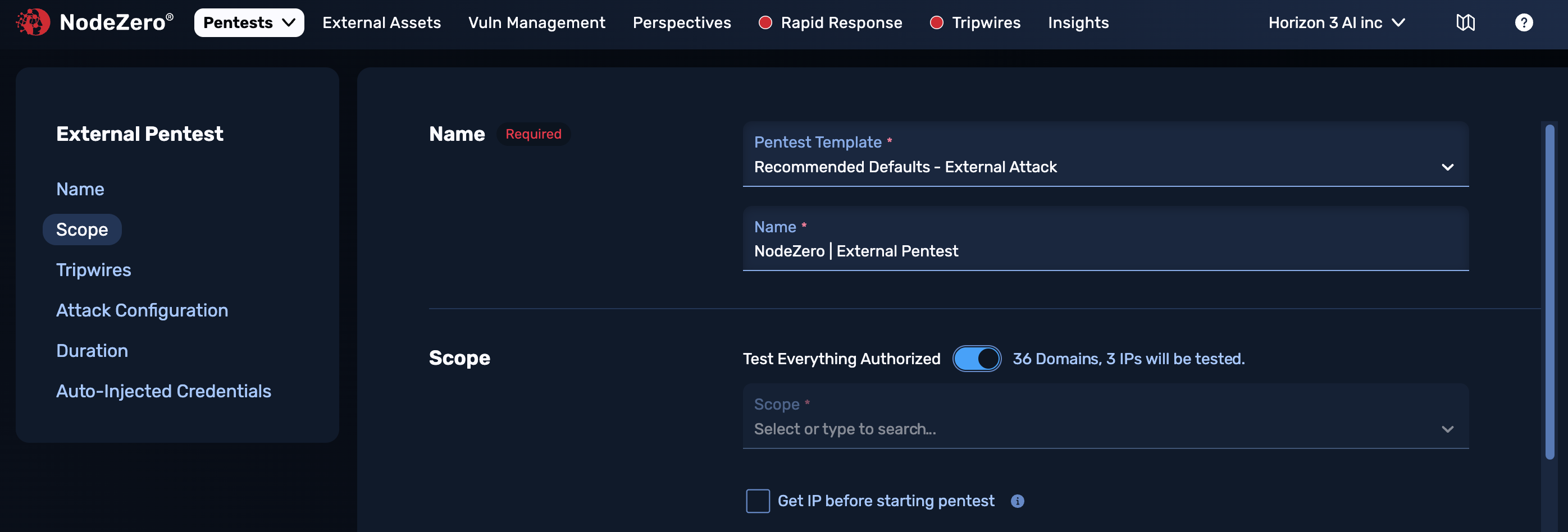Viewport: 1568px width, 532px height.
Task: Click the vertical scrollbar of the form
Action: (x=1549, y=292)
